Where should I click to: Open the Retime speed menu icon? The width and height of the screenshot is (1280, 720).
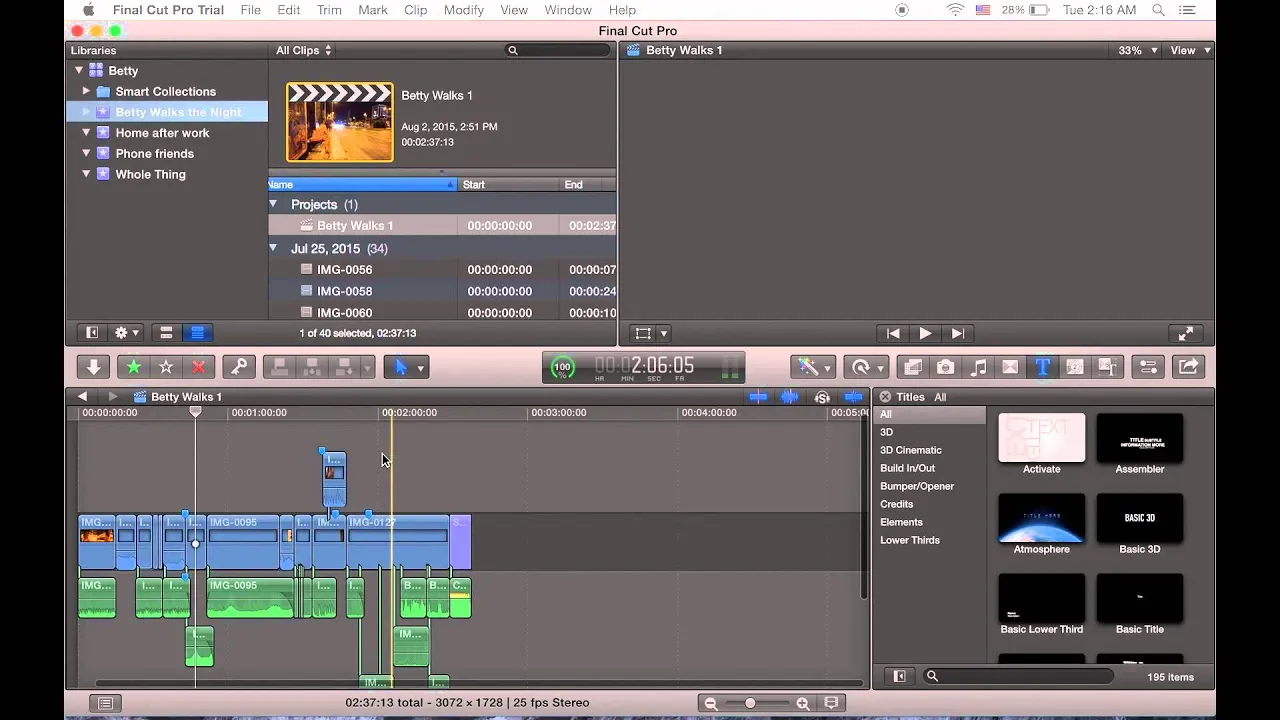[x=865, y=367]
